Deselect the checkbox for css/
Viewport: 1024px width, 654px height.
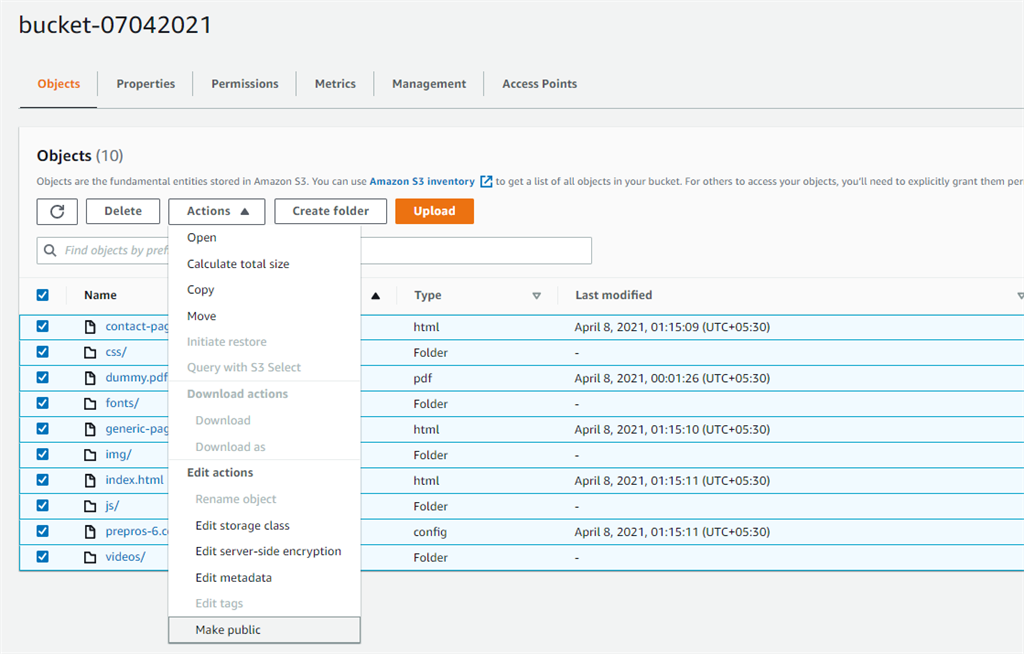(x=42, y=351)
